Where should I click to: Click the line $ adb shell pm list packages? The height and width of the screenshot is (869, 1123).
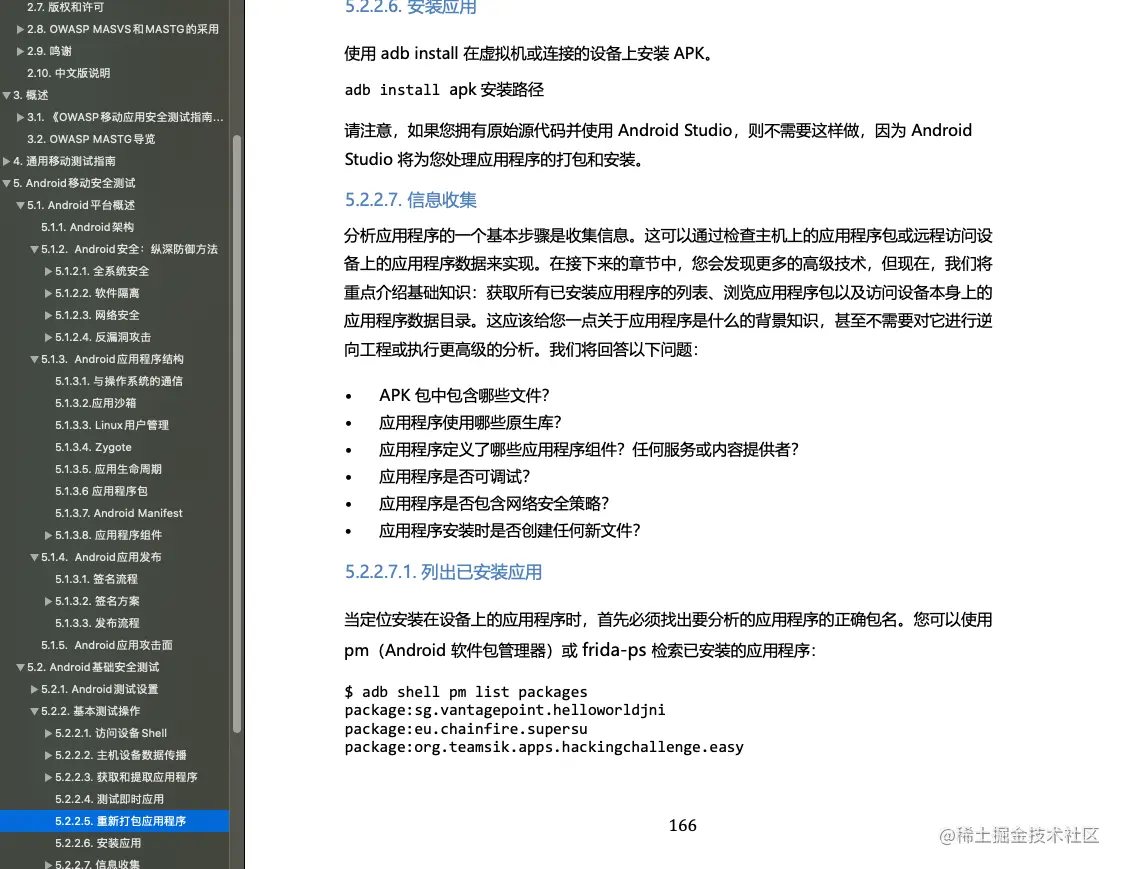coord(466,692)
